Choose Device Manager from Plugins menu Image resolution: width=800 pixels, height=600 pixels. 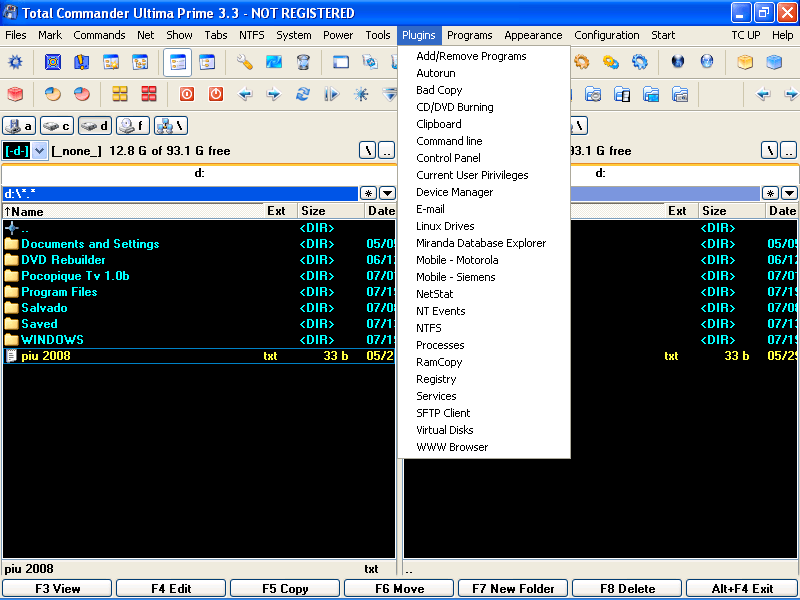tap(454, 192)
